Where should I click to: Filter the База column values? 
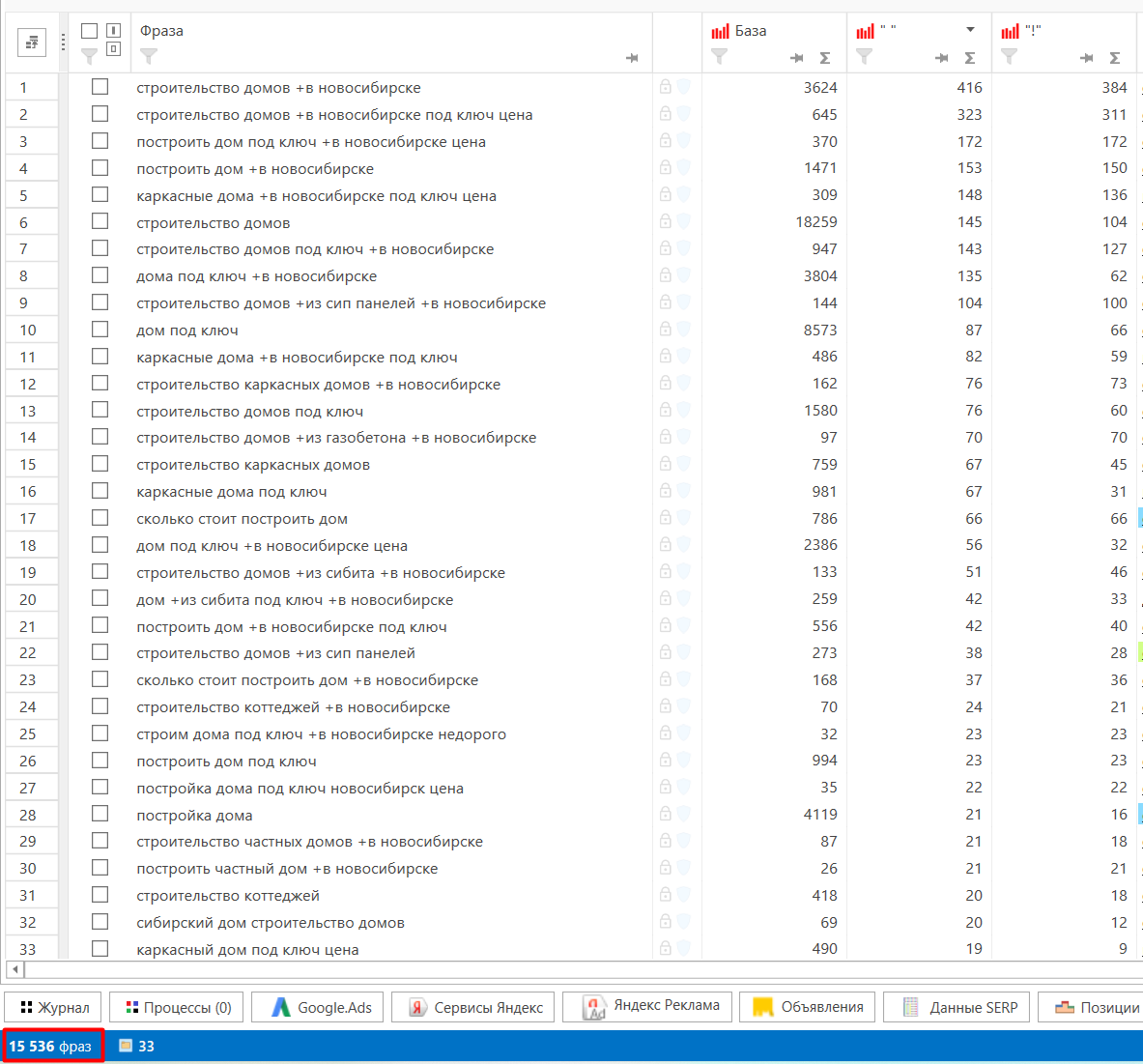click(x=720, y=57)
